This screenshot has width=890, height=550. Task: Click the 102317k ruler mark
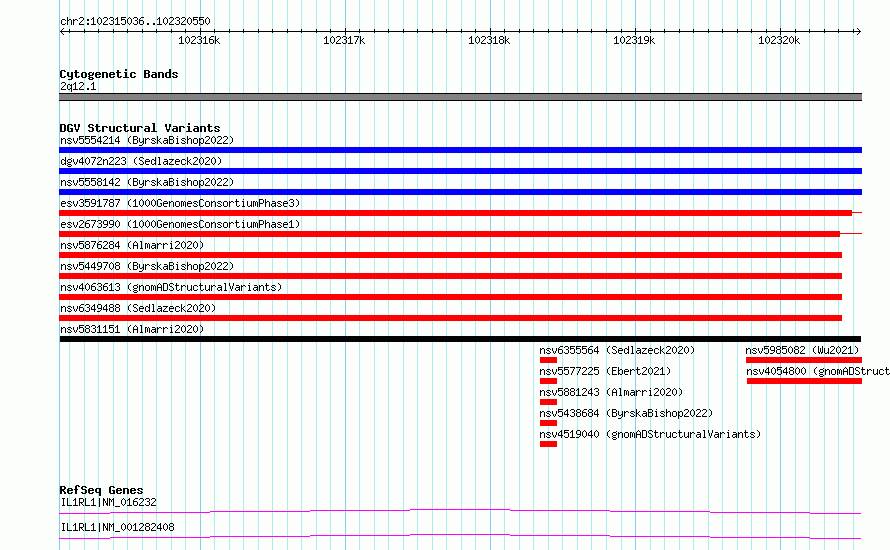tap(344, 40)
